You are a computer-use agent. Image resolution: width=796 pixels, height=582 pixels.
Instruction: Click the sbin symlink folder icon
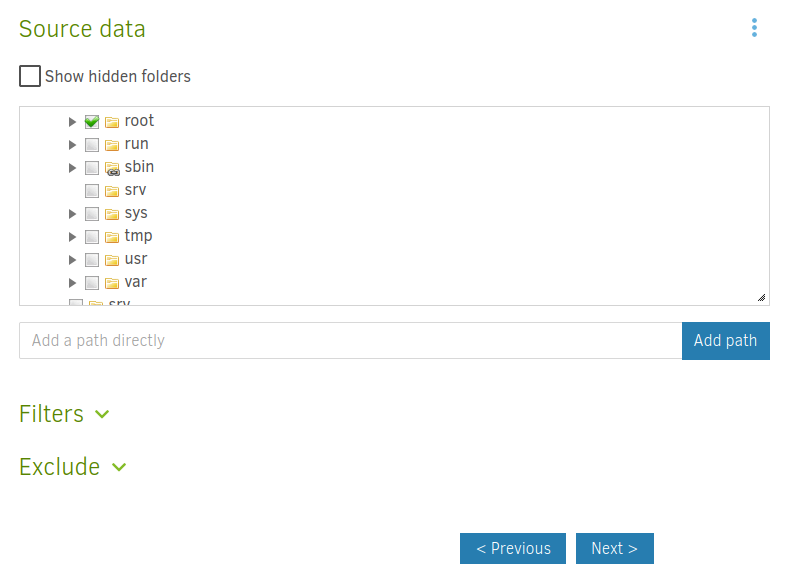pos(112,168)
